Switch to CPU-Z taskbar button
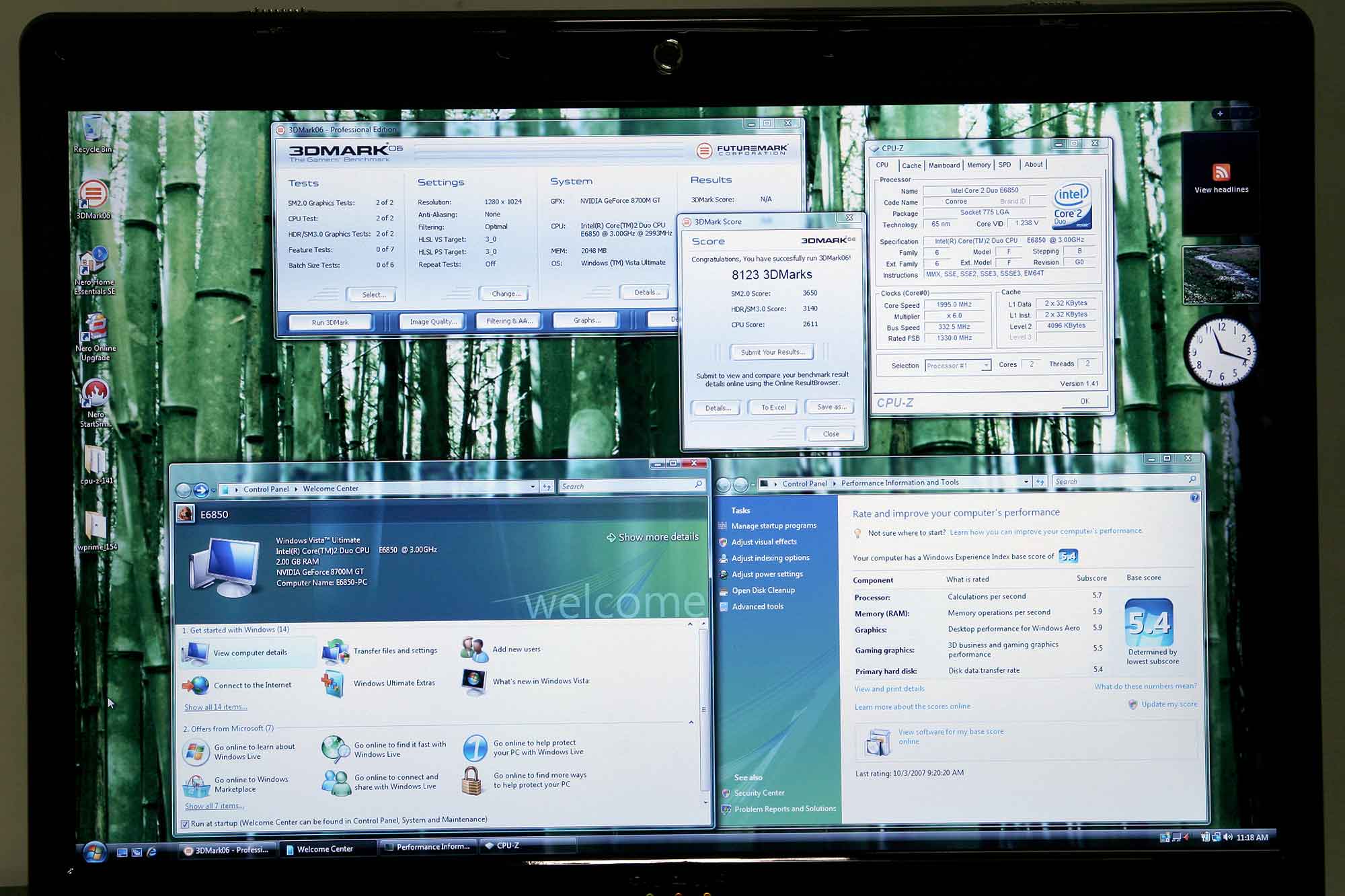 [529, 846]
